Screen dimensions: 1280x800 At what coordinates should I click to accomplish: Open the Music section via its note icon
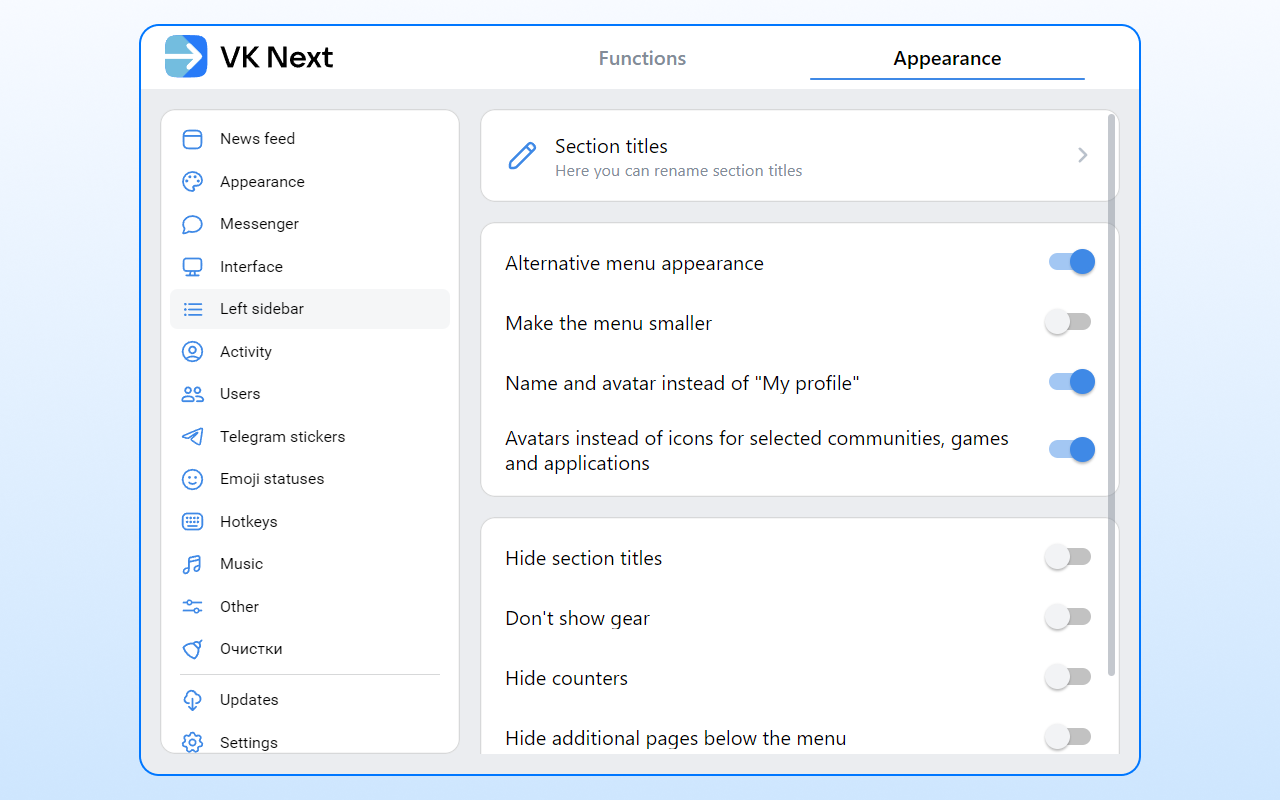tap(192, 563)
